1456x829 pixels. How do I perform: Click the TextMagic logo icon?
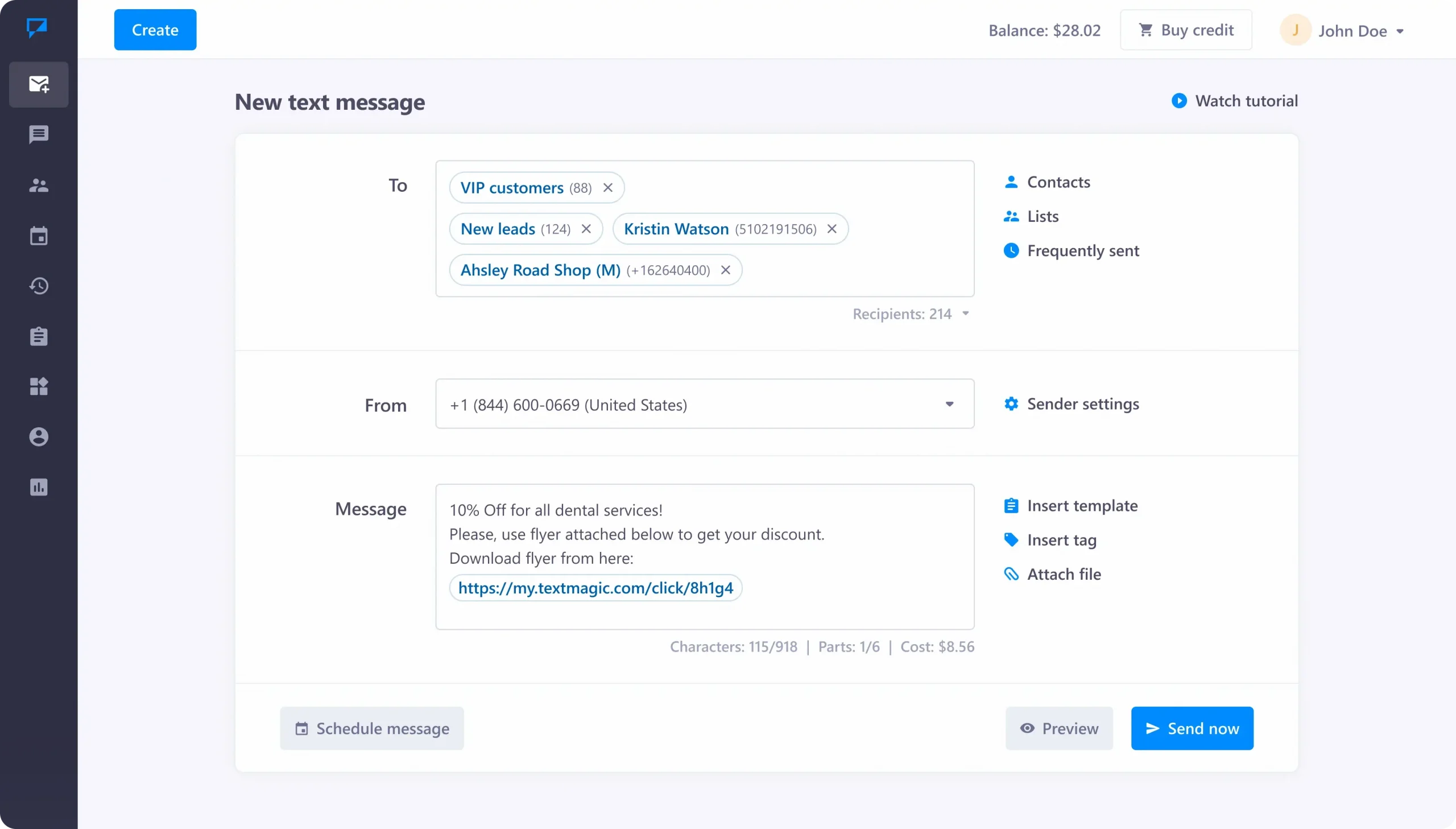(x=37, y=27)
